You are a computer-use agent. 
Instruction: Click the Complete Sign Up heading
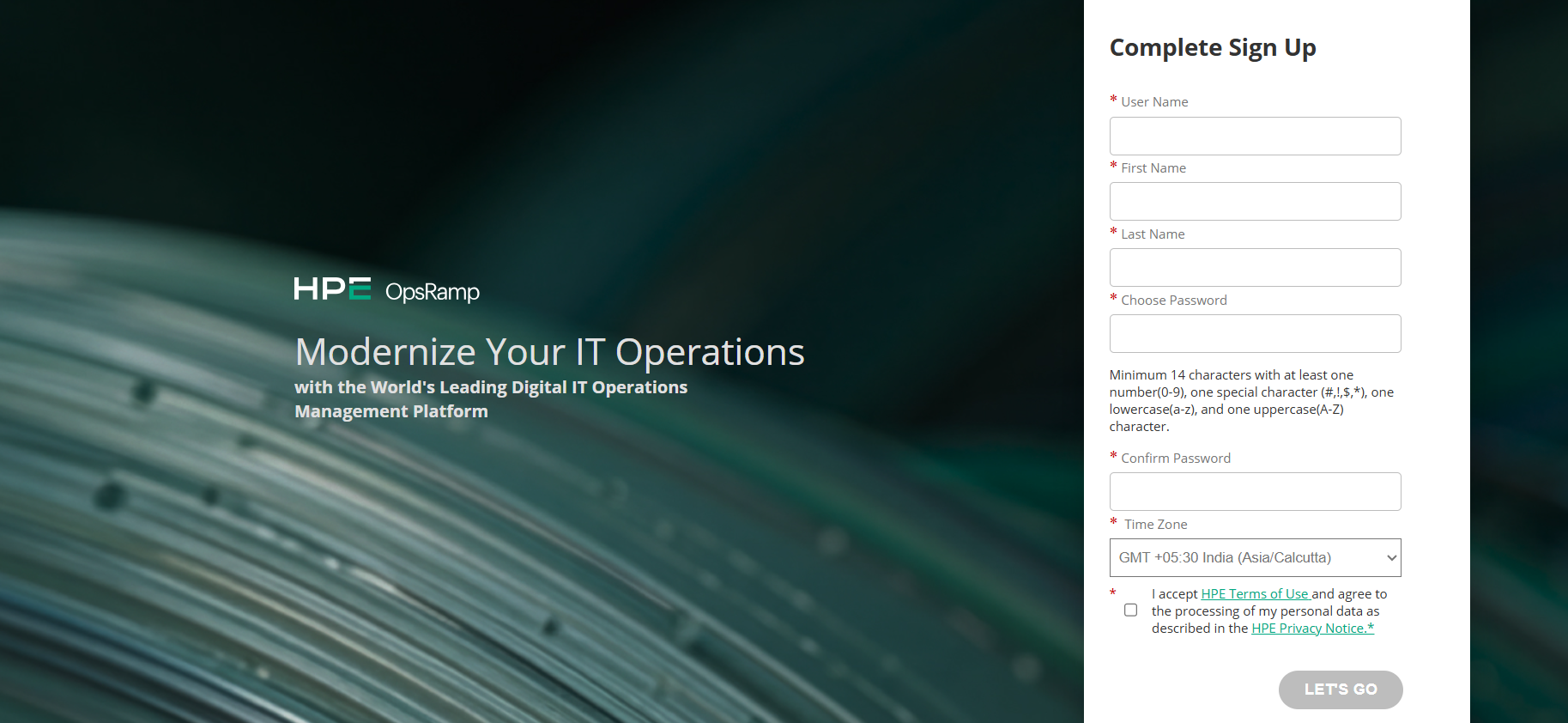pos(1213,48)
